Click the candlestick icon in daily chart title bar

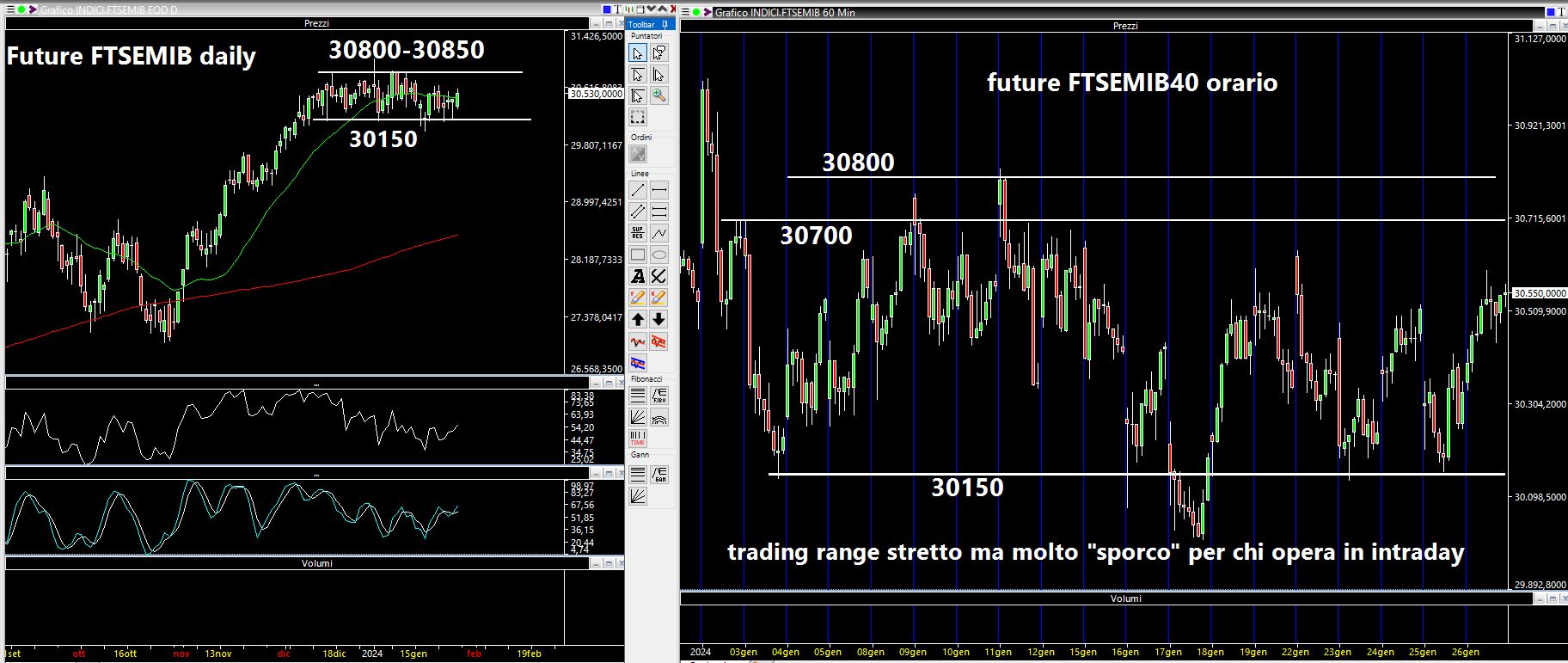point(629,9)
